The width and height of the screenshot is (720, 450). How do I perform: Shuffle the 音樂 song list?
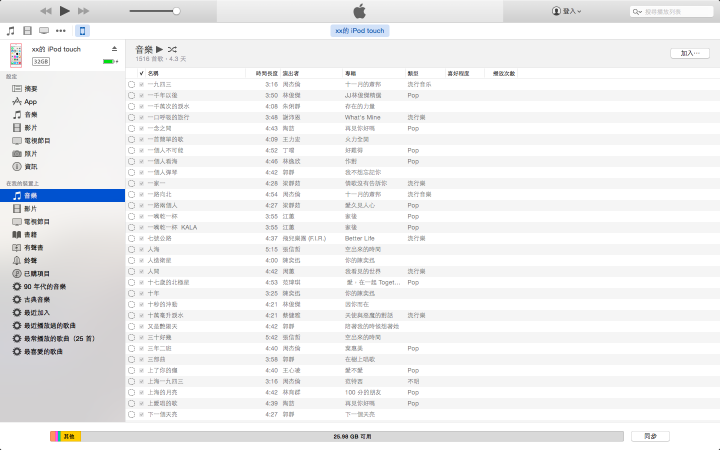[172, 49]
